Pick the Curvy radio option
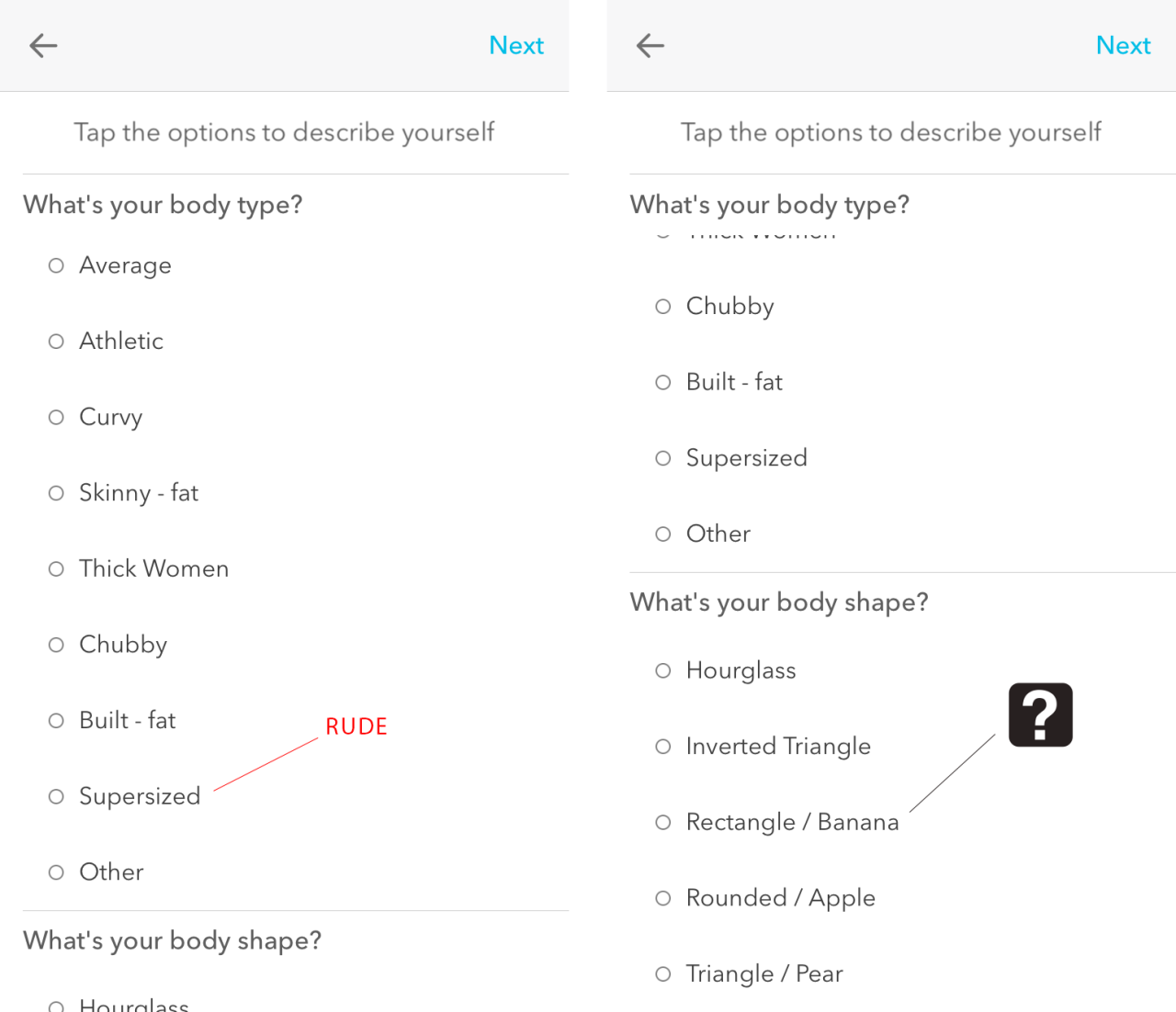This screenshot has height=1012, width=1176. click(57, 417)
